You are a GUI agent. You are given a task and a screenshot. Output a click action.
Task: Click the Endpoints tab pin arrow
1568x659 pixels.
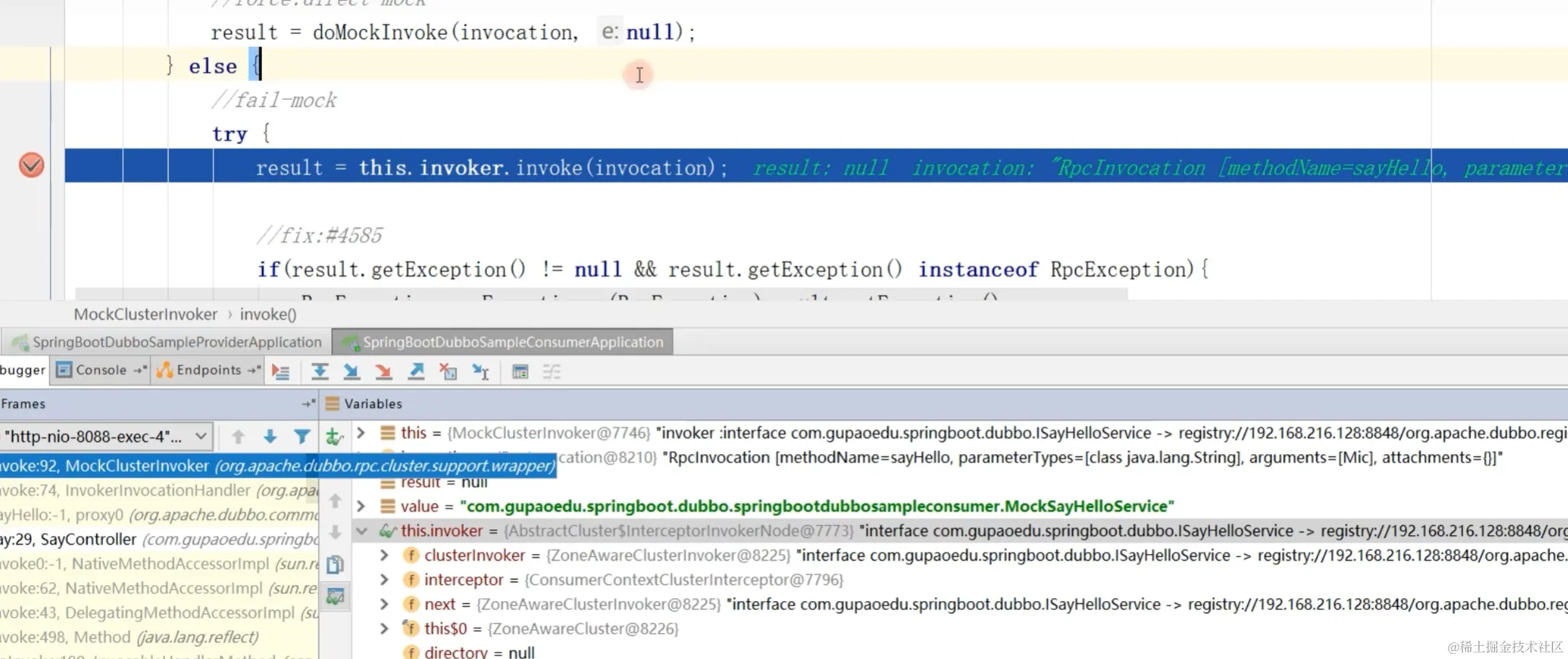coord(253,370)
